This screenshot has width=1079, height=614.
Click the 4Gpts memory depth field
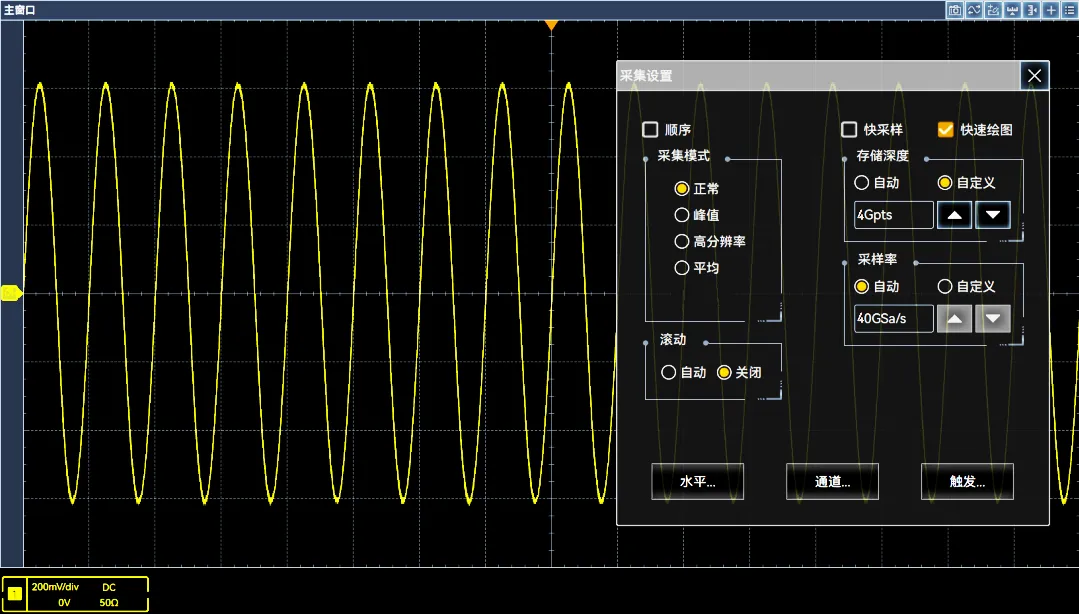(893, 215)
